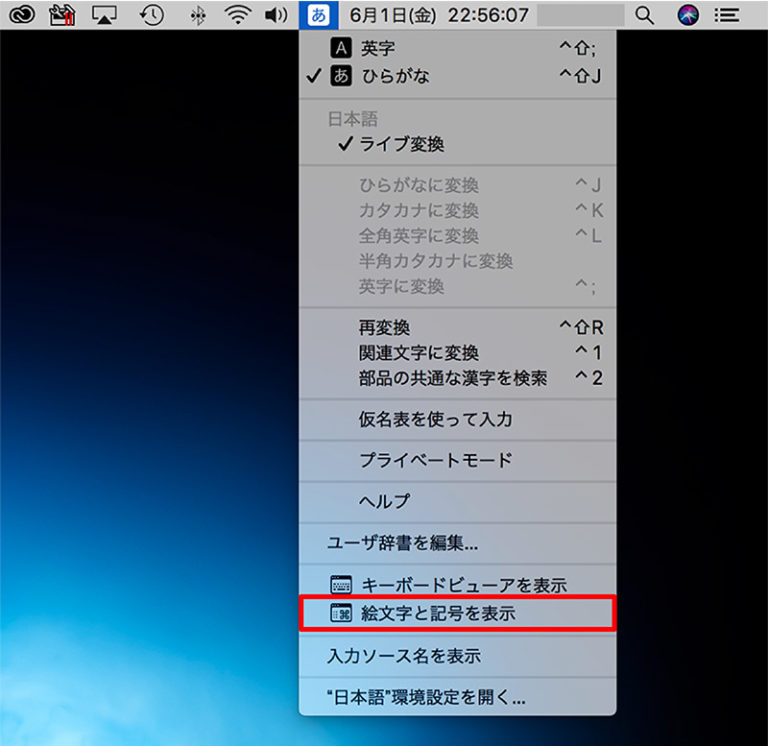Open Spotlight search magnifier icon

click(644, 16)
